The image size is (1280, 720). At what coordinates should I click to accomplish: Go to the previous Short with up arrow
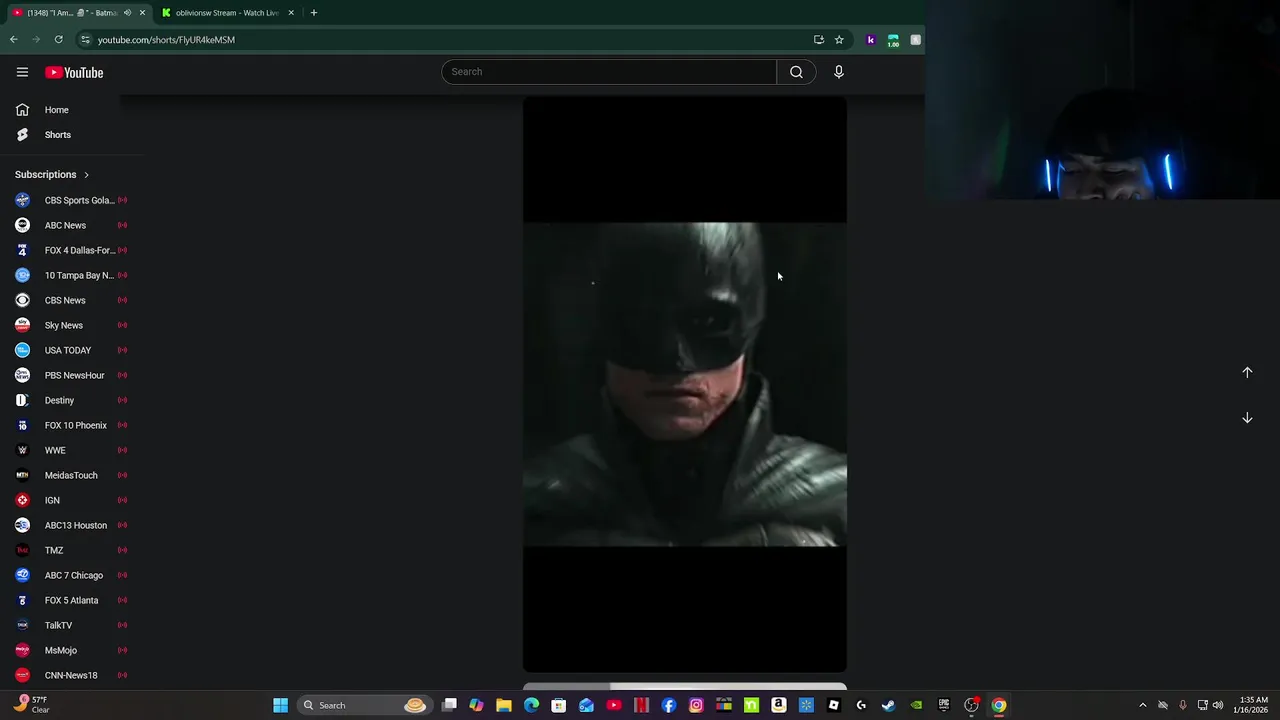1247,372
